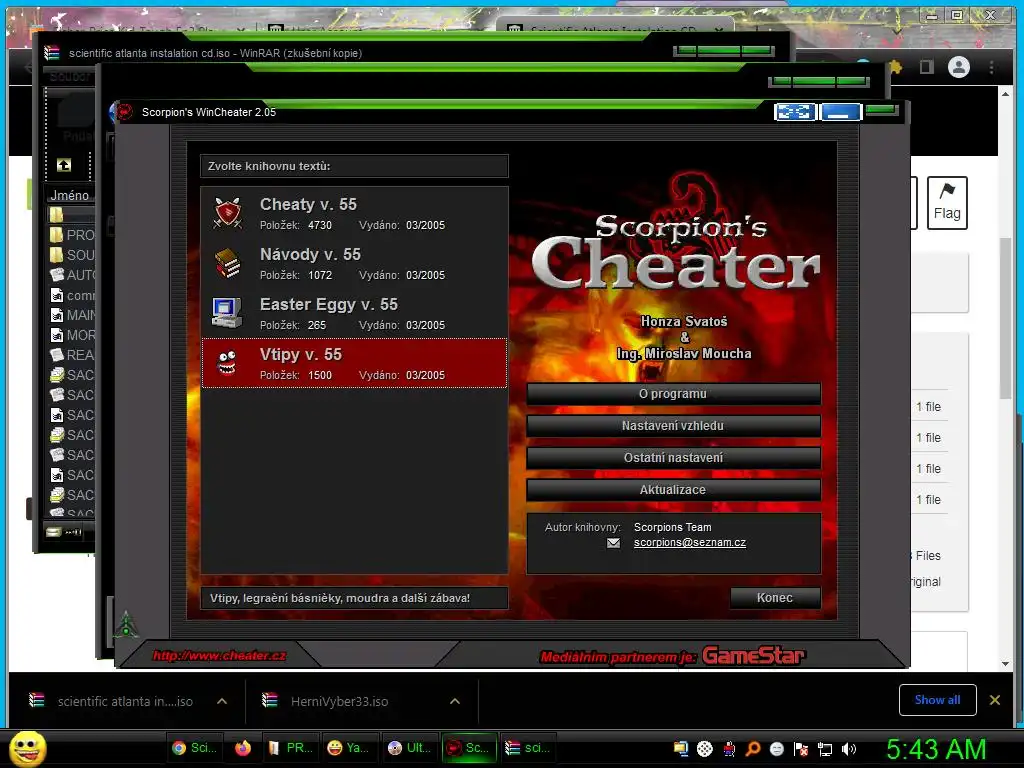
Task: Switch to the Sc... WinCheater taskbar item
Action: [469, 748]
